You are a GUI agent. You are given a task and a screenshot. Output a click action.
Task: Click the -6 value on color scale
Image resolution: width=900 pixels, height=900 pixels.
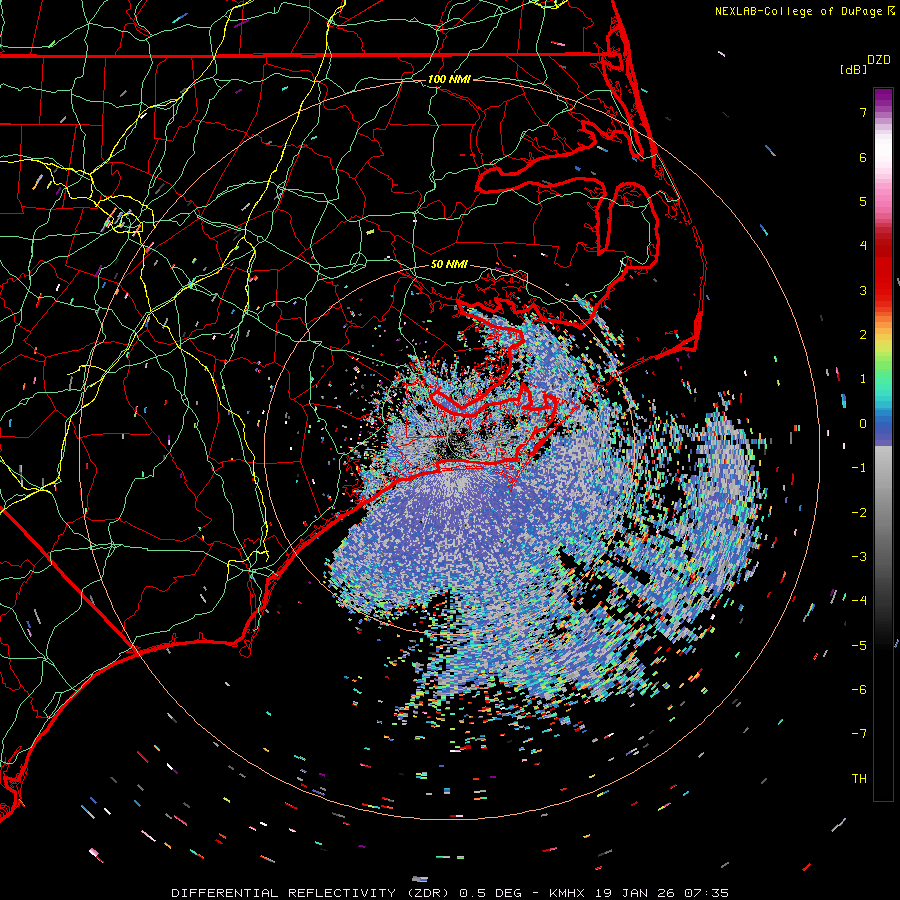(859, 690)
